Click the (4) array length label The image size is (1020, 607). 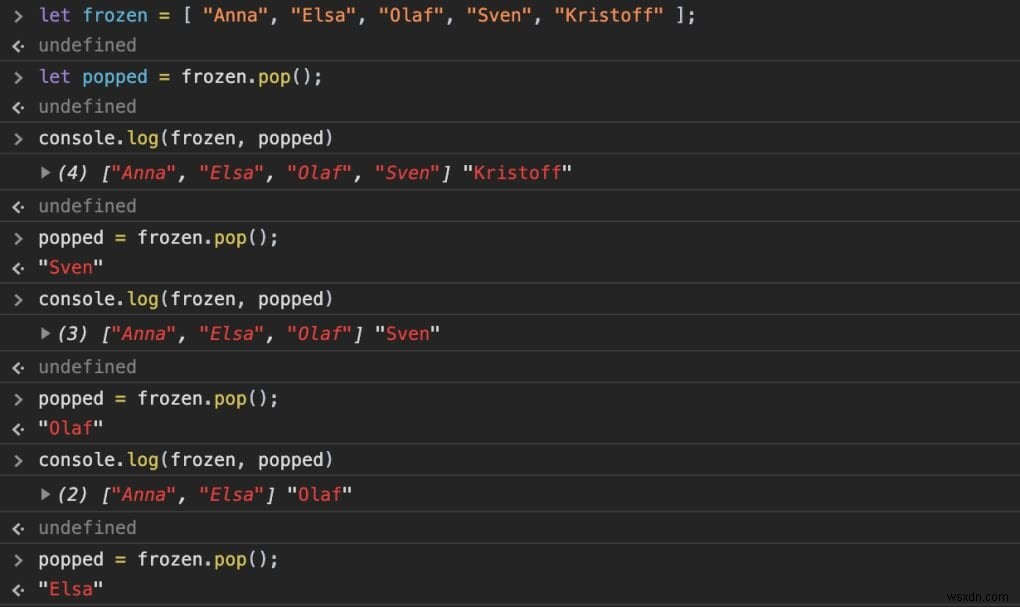click(x=72, y=172)
